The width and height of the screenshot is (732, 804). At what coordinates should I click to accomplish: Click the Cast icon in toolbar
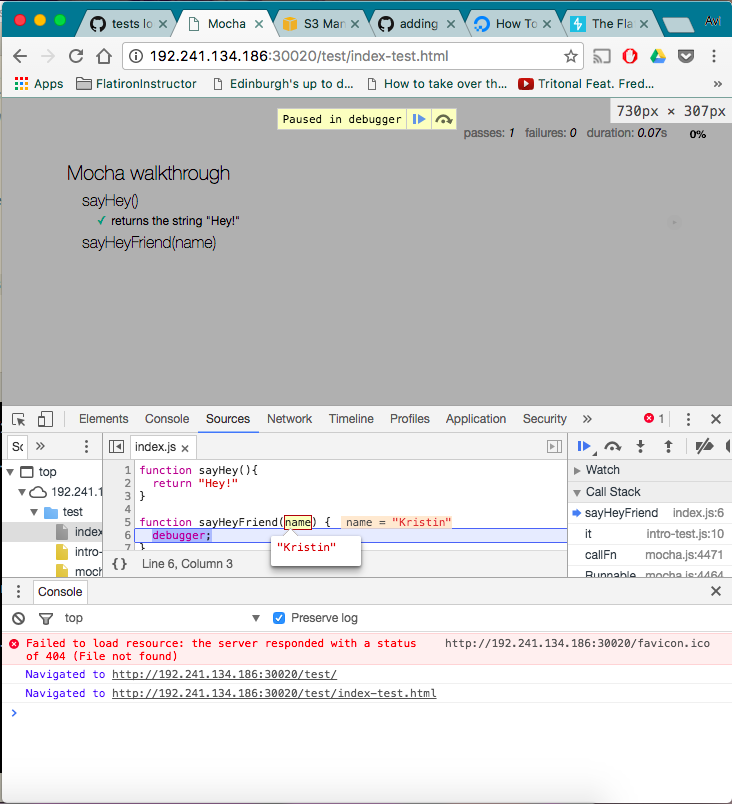(x=601, y=56)
